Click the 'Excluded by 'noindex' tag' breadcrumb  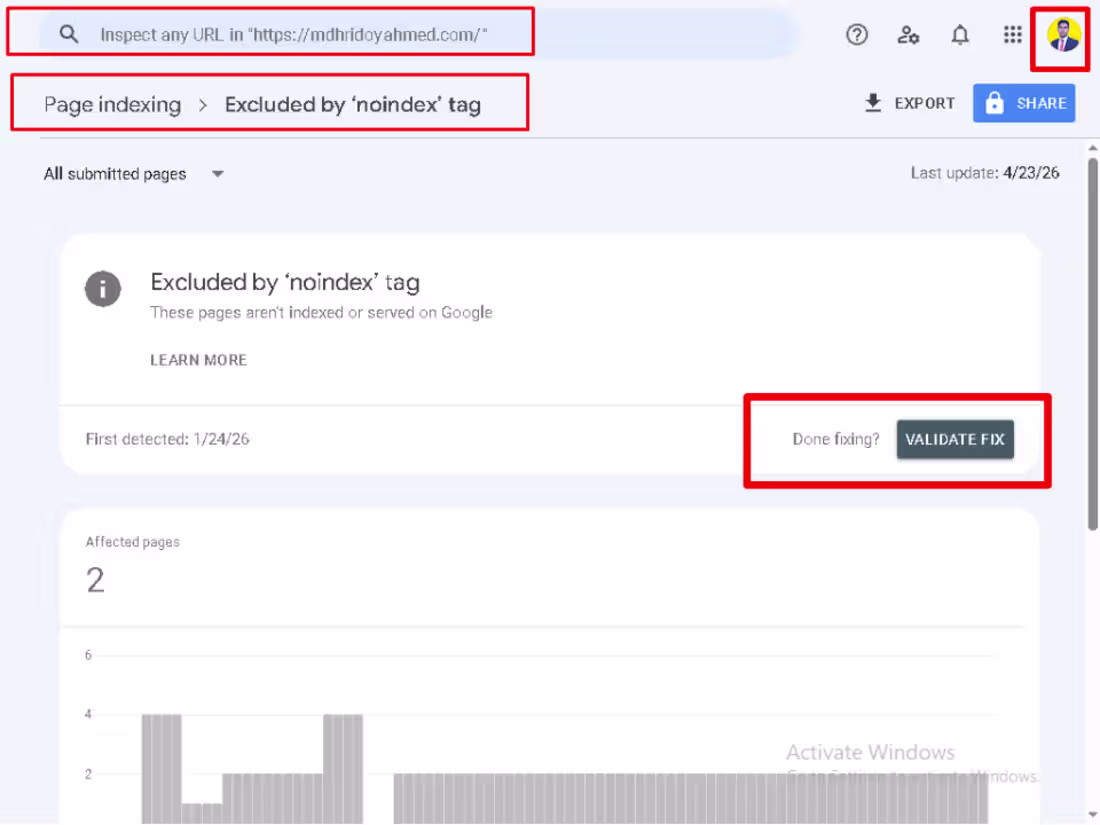pyautogui.click(x=353, y=105)
